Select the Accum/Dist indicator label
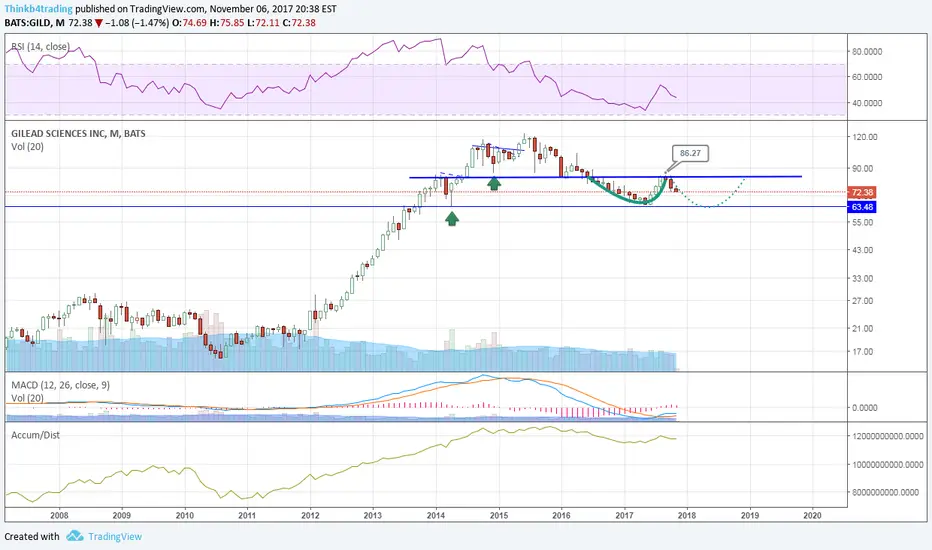 (x=36, y=435)
